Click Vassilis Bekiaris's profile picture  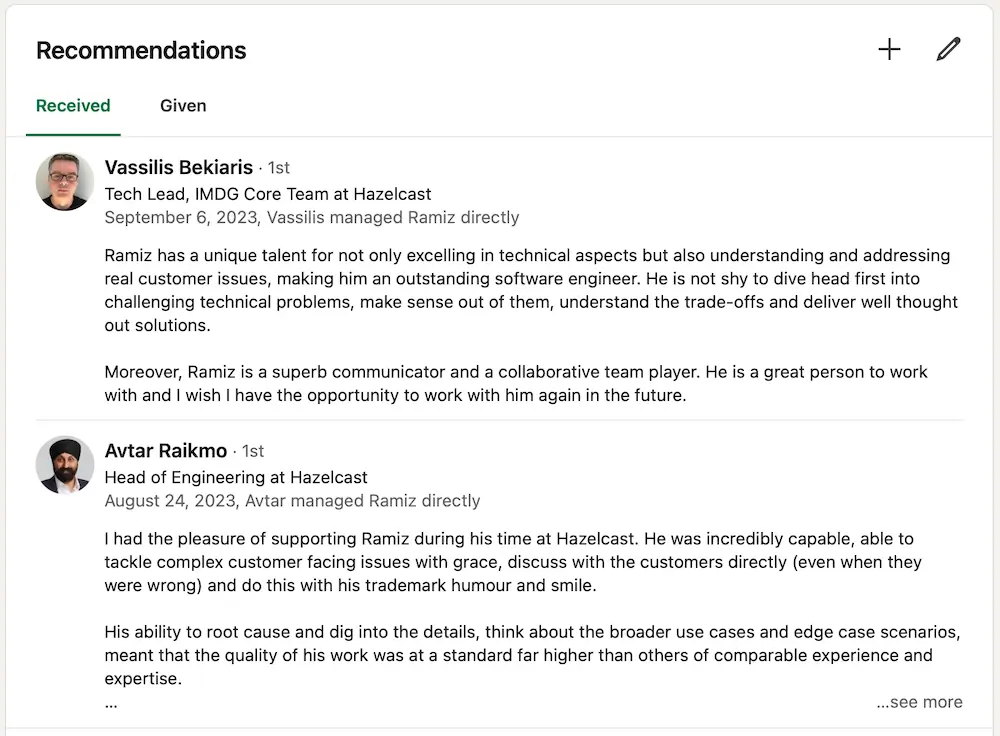tap(64, 182)
